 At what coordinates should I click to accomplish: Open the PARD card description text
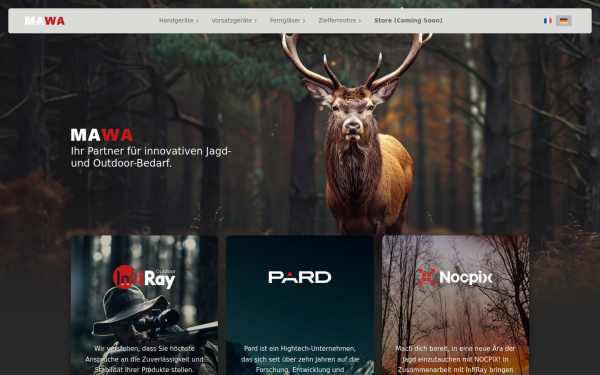pyautogui.click(x=300, y=359)
